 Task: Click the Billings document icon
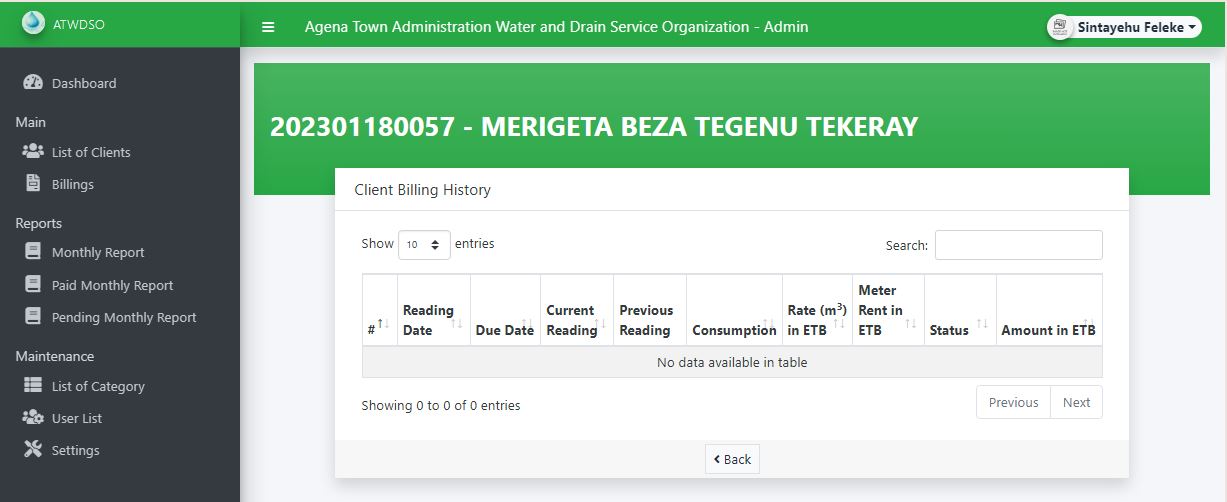point(33,184)
